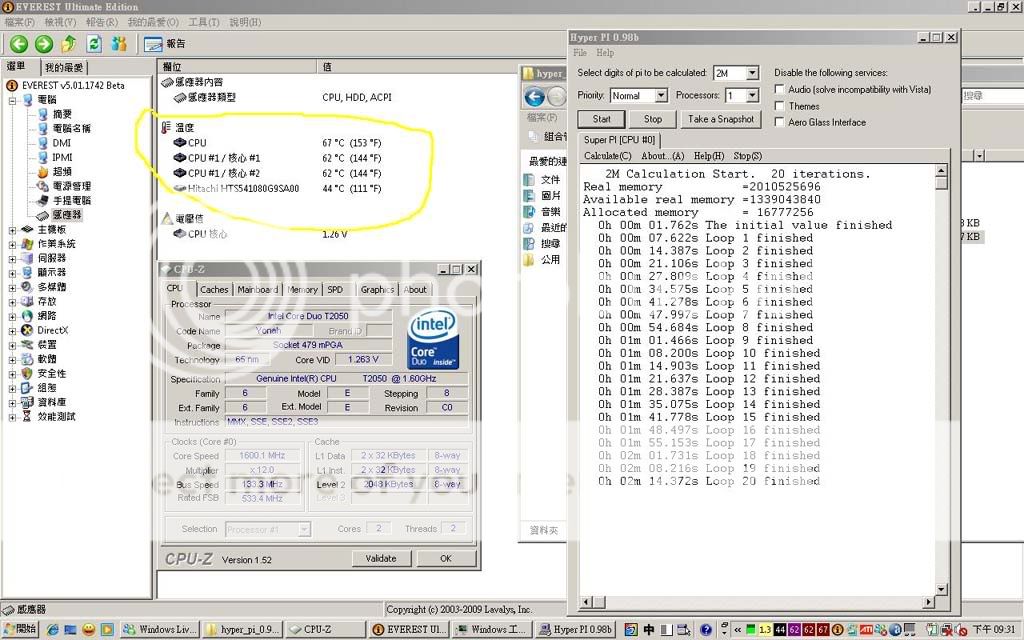
Task: Collapse the 電腦 node in the EVEREST tree
Action: pos(12,101)
